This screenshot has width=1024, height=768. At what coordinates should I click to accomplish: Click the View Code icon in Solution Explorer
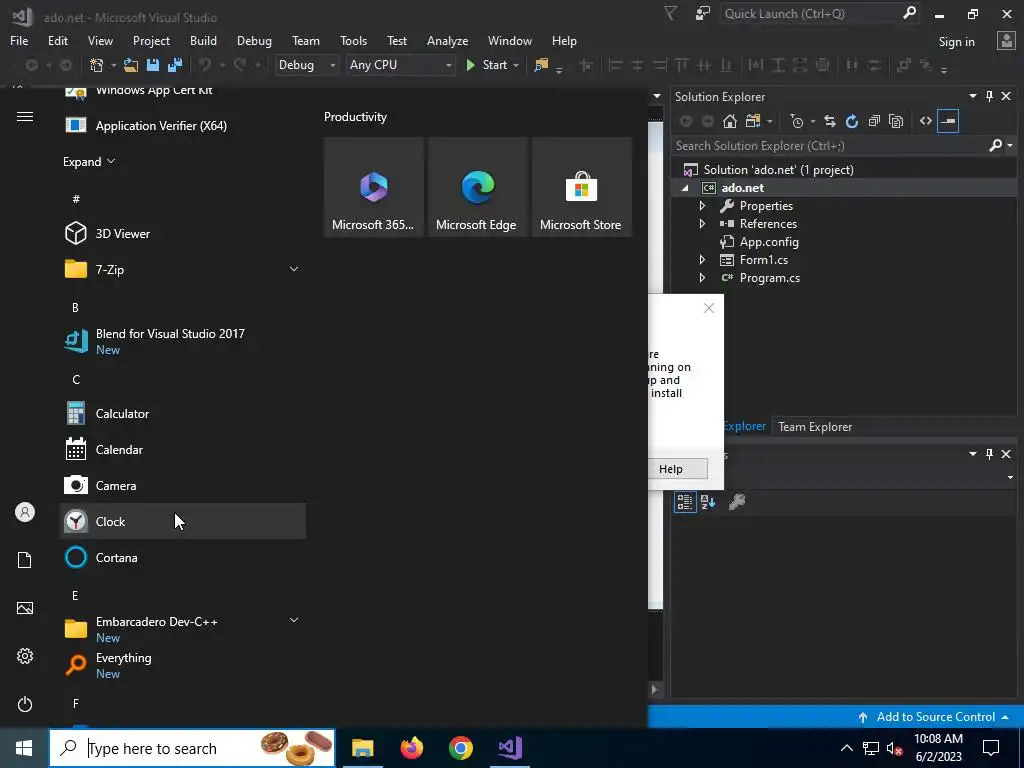(x=925, y=121)
